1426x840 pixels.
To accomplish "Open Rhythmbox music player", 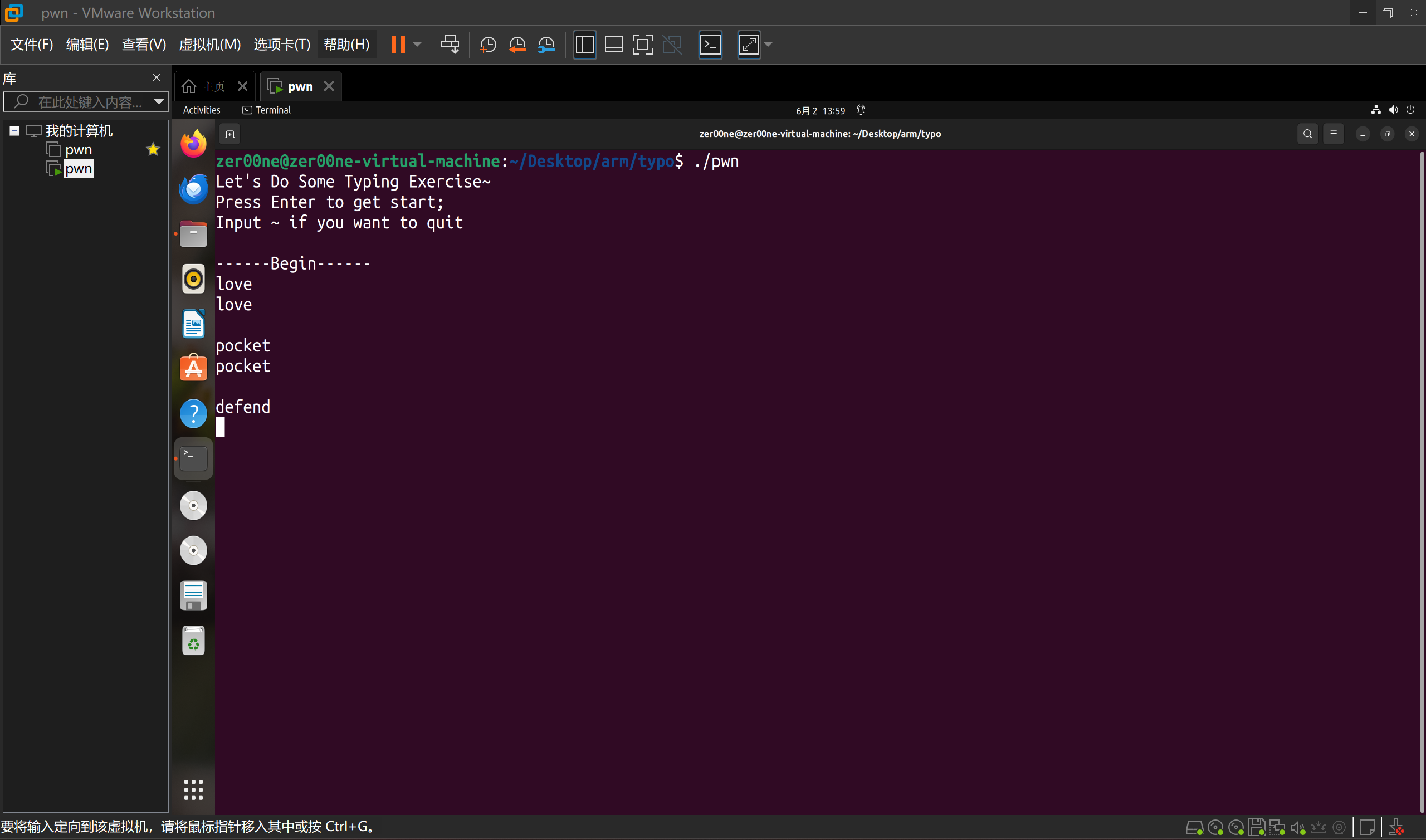I will tap(193, 279).
